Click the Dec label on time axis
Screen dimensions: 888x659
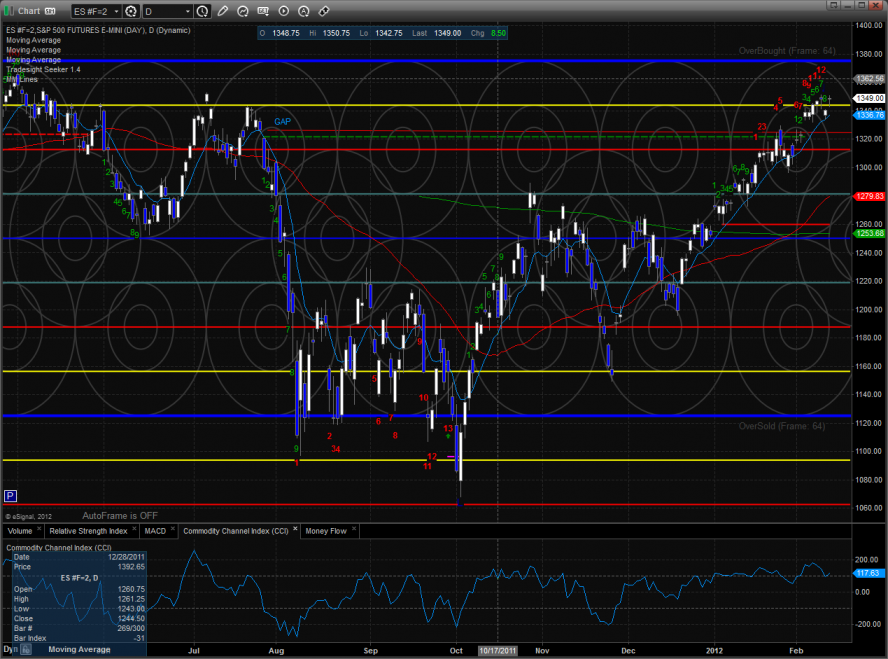pos(628,651)
